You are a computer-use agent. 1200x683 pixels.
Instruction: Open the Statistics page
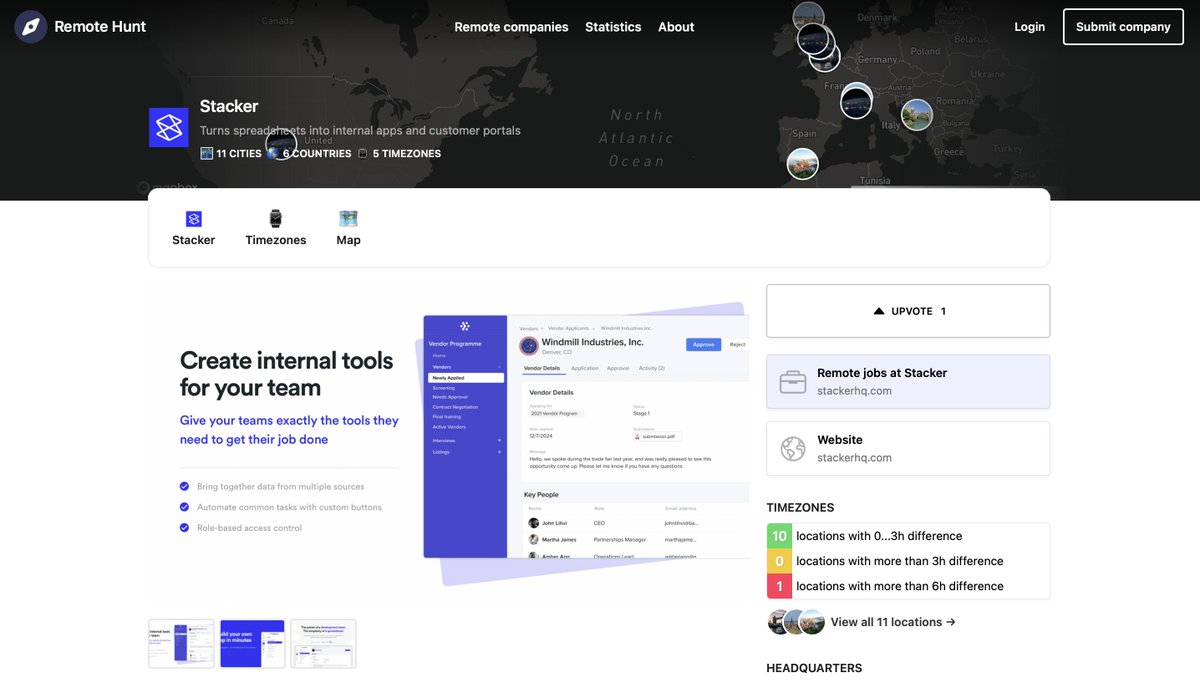[x=613, y=27]
